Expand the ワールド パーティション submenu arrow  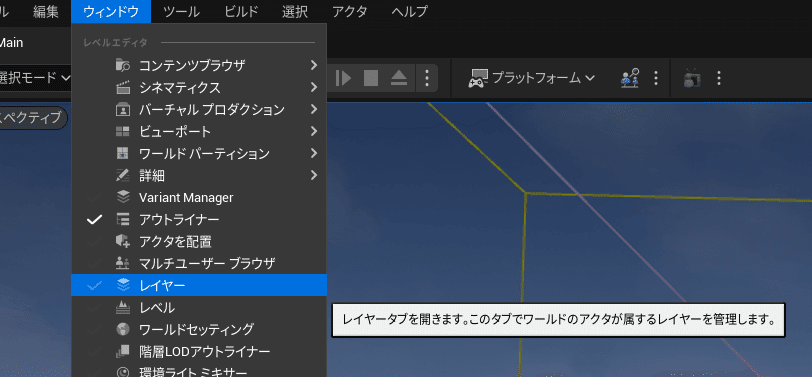point(314,153)
